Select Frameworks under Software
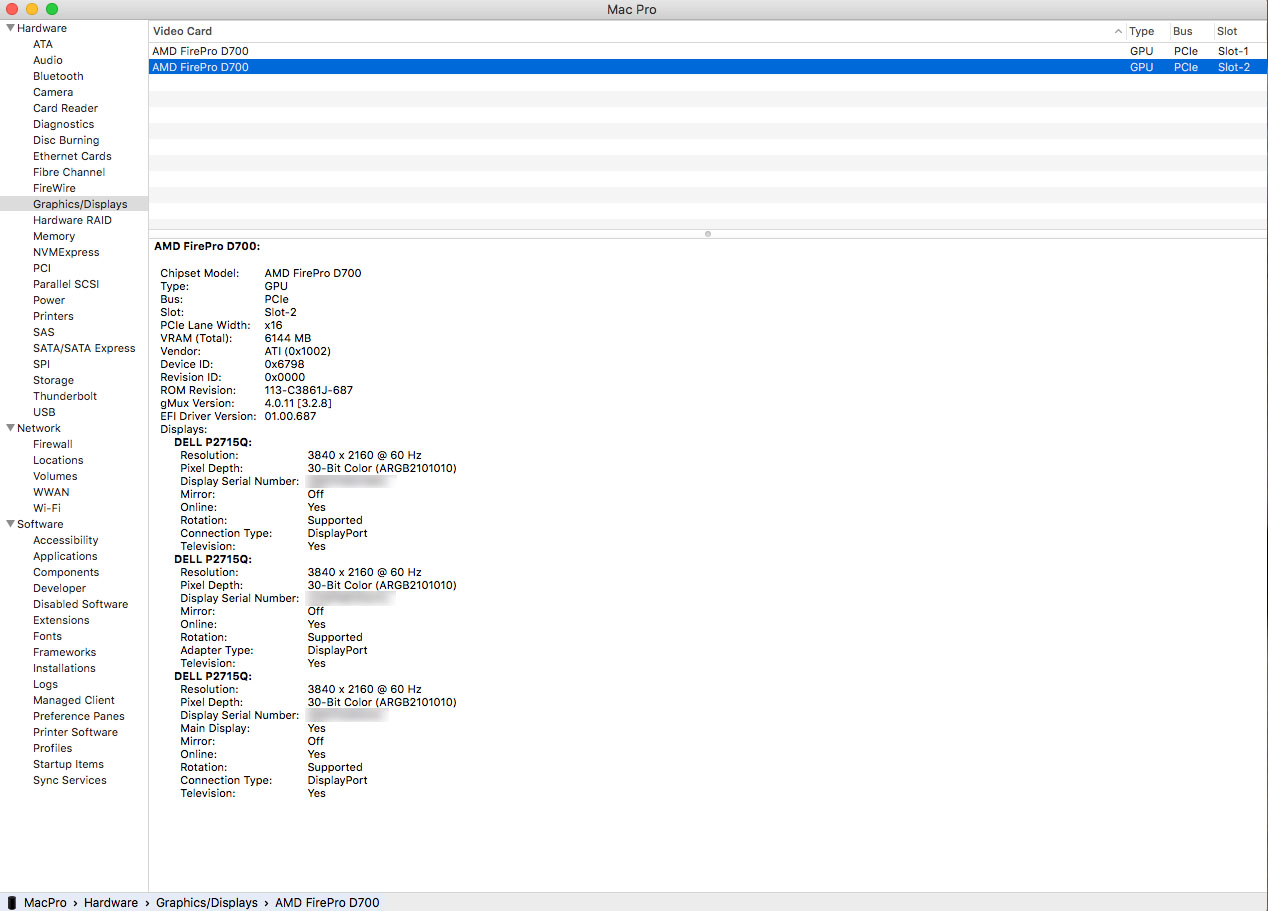1268x911 pixels. point(65,652)
